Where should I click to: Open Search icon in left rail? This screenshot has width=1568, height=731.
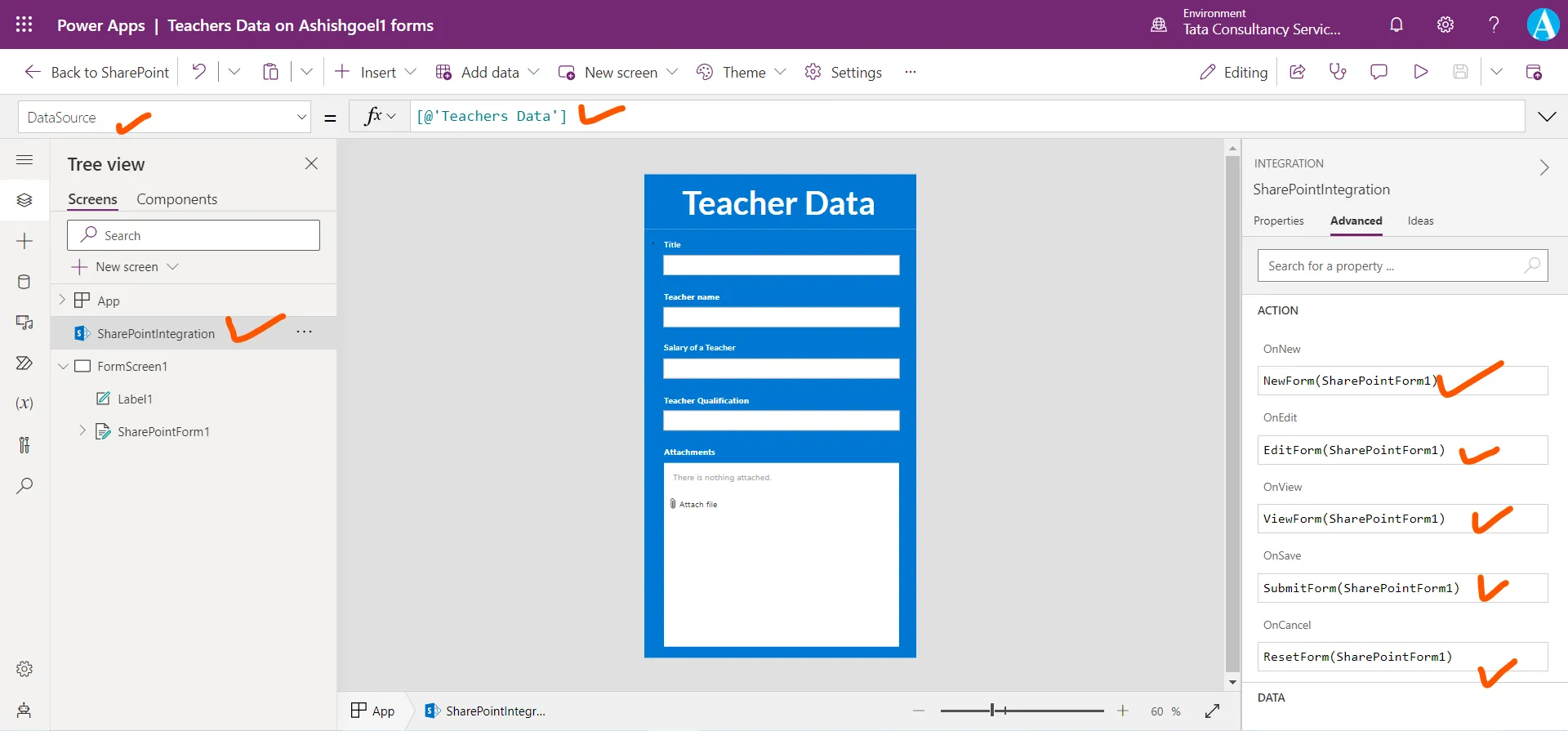(24, 486)
